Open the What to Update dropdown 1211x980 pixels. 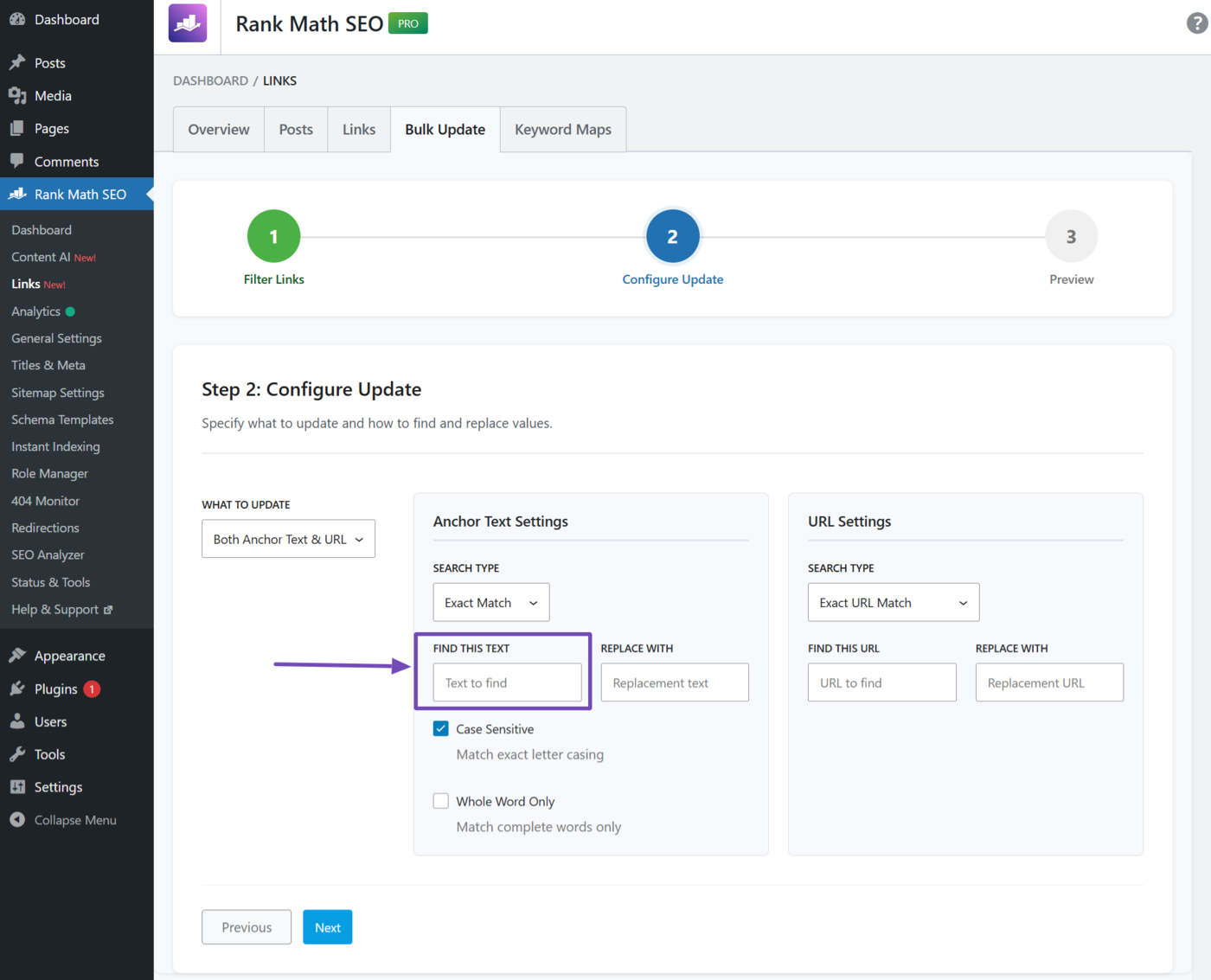pyautogui.click(x=288, y=539)
